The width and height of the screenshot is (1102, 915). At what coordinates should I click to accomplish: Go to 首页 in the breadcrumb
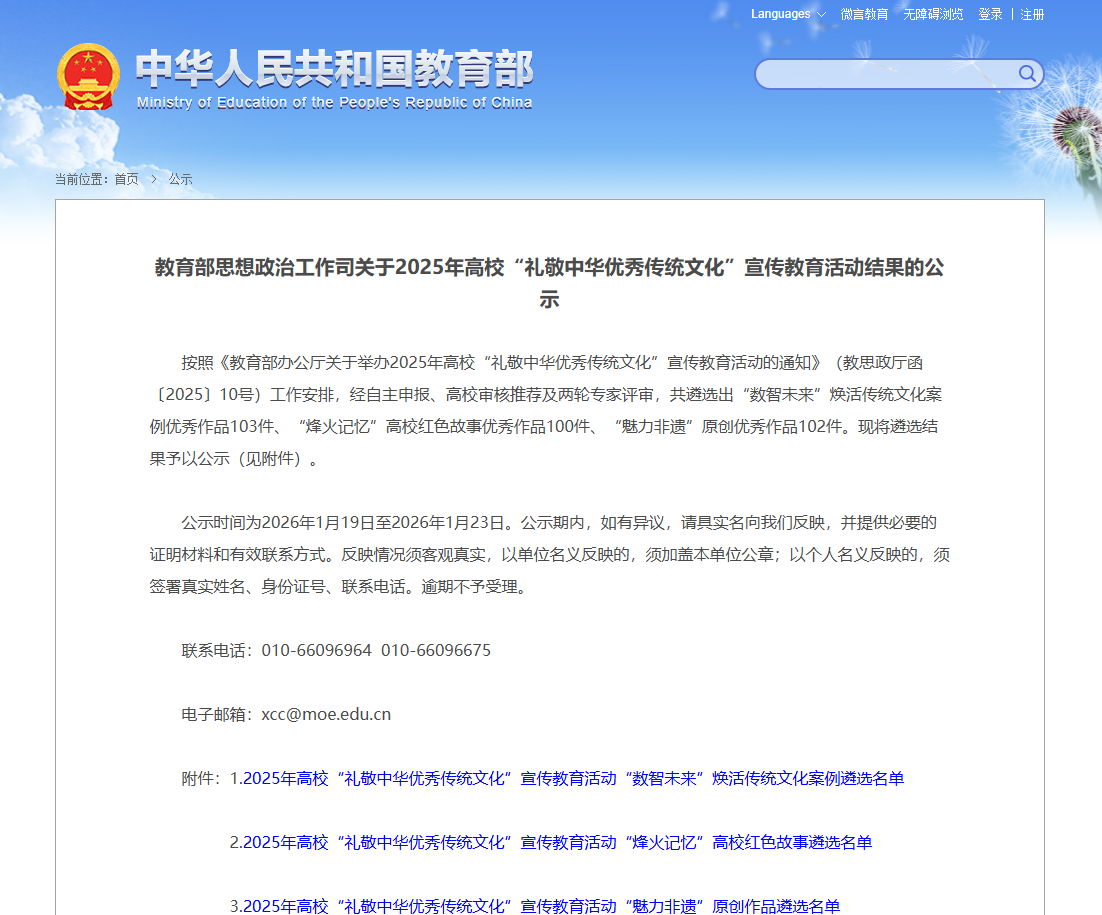(x=126, y=179)
